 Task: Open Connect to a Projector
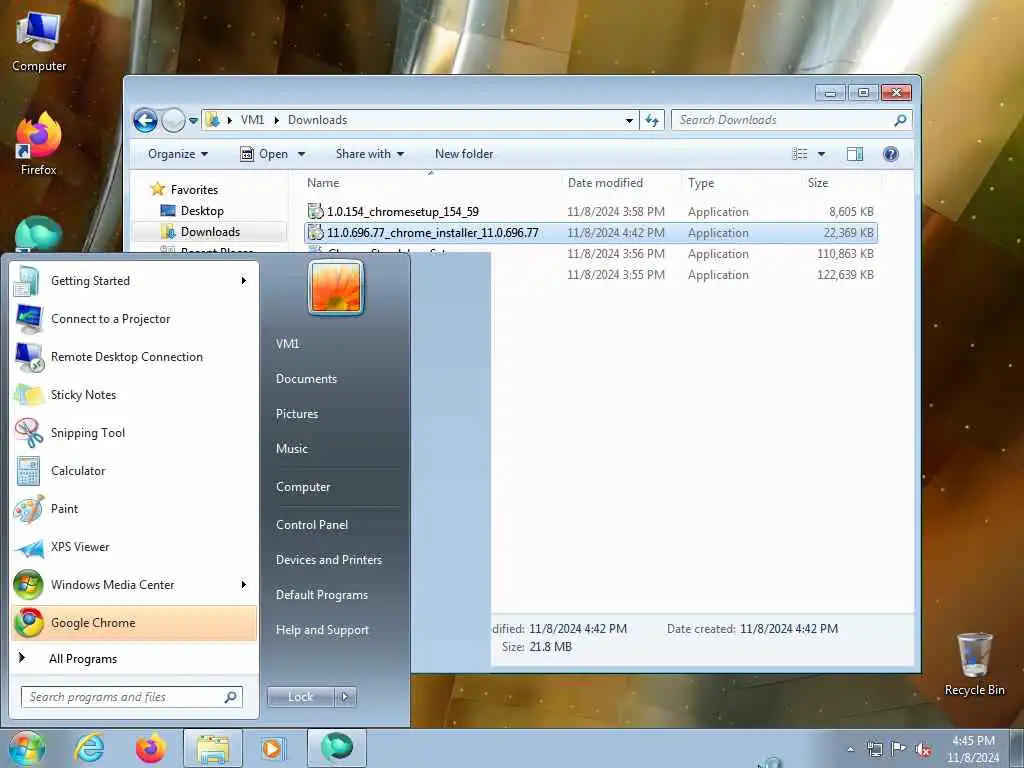[134, 319]
